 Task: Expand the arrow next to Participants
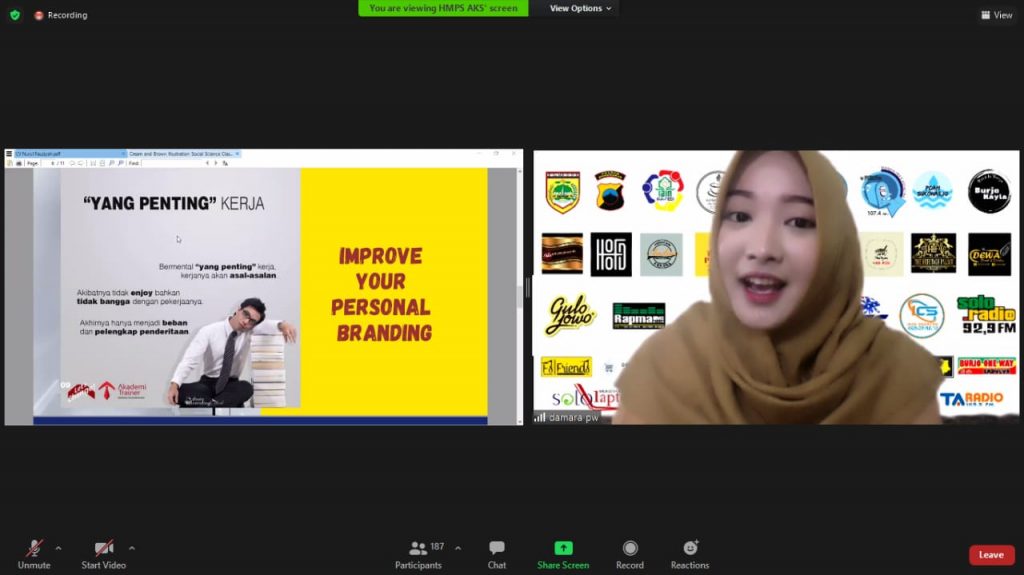click(x=458, y=548)
